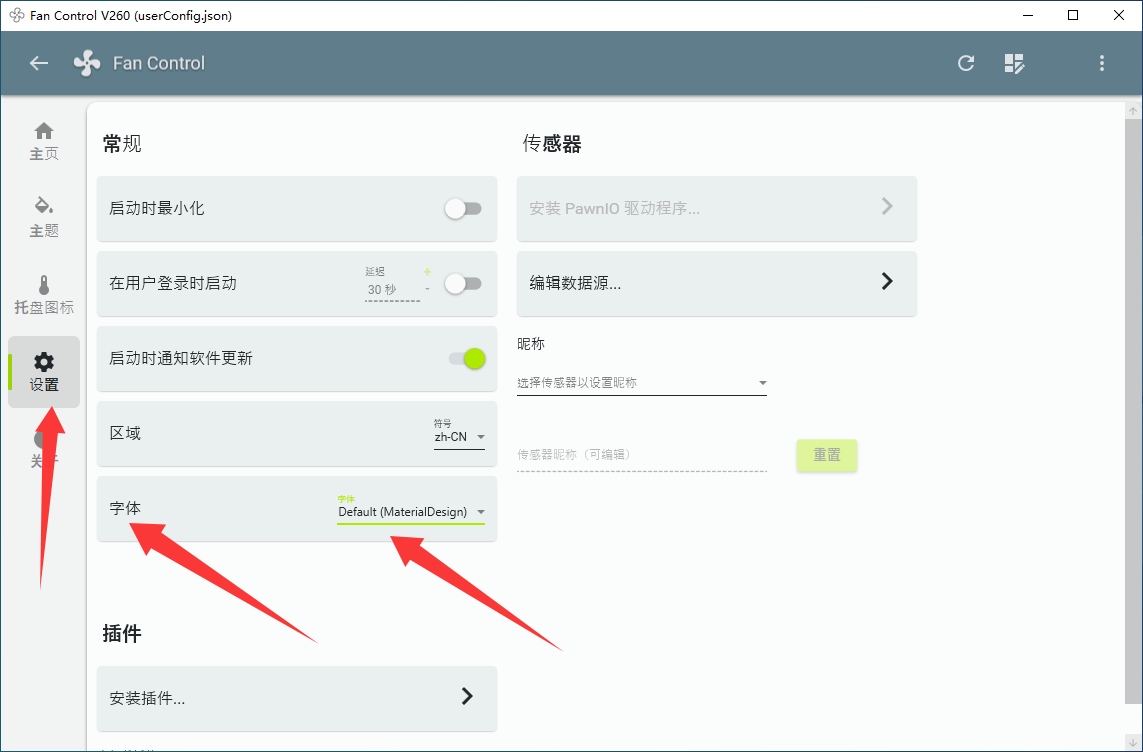Open the layout/dashboard icon near the refresh button

(x=1014, y=63)
